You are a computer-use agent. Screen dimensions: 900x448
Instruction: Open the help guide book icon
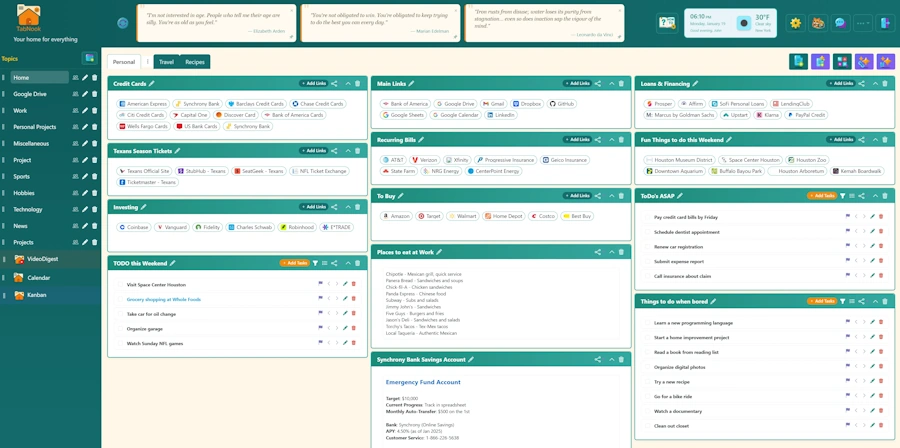click(x=667, y=23)
